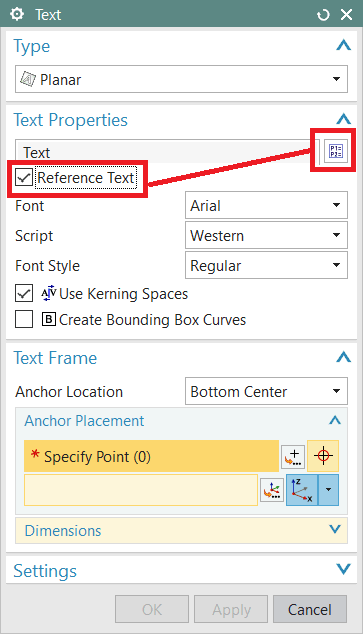Click the Anchor Location label
Screen dimensions: 363x634
69,391
